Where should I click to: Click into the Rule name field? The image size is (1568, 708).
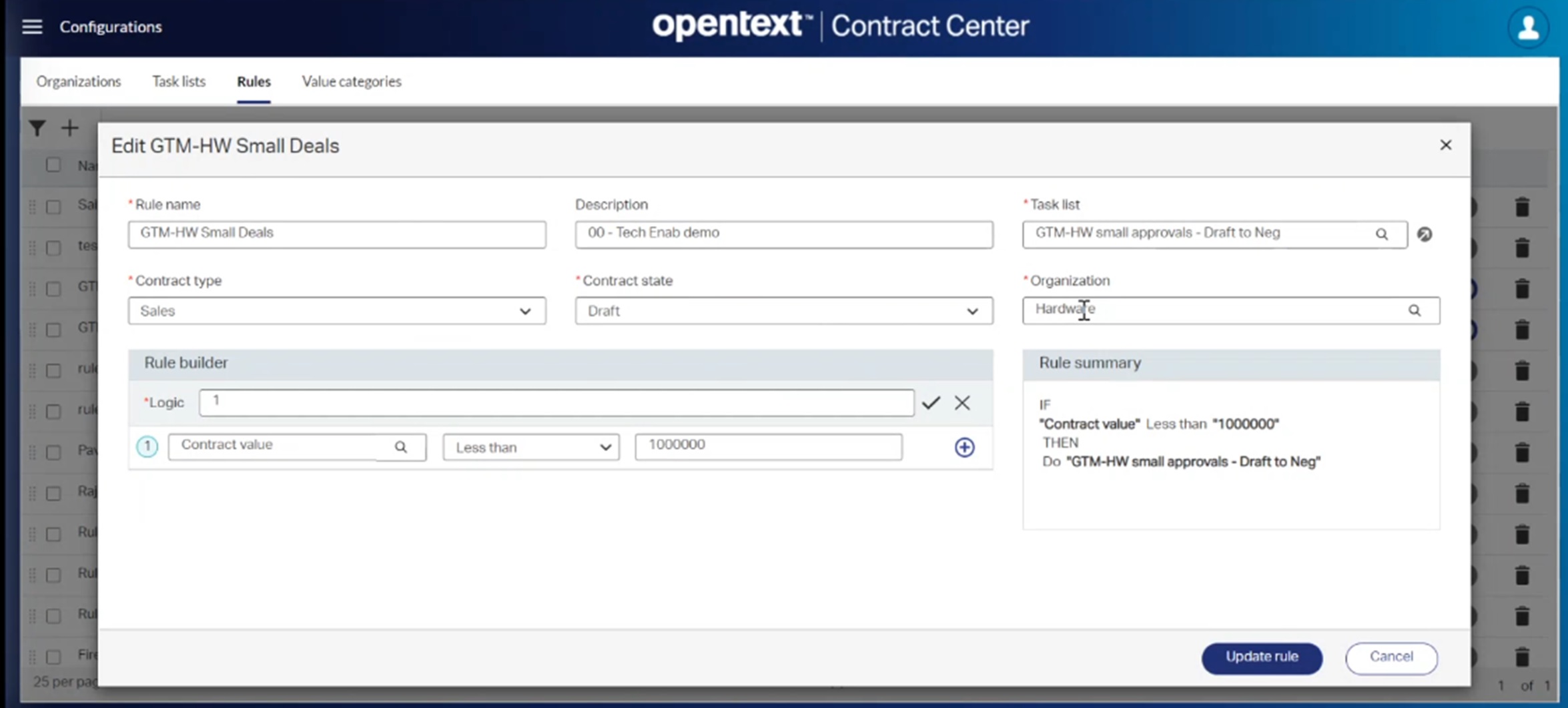pyautogui.click(x=337, y=234)
